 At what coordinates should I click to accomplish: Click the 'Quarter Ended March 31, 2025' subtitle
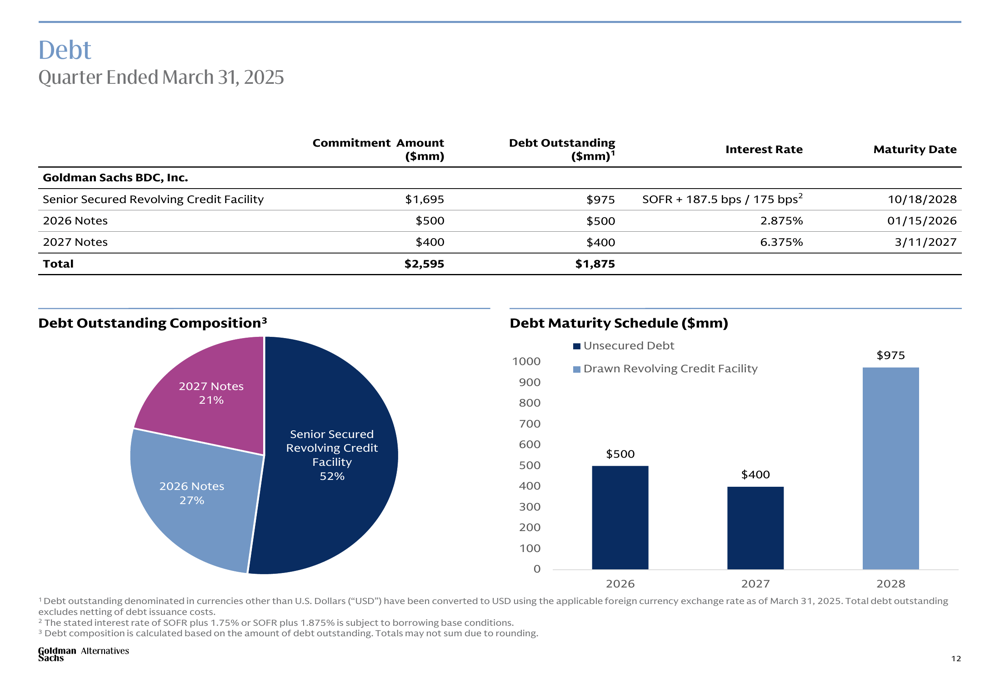click(161, 77)
